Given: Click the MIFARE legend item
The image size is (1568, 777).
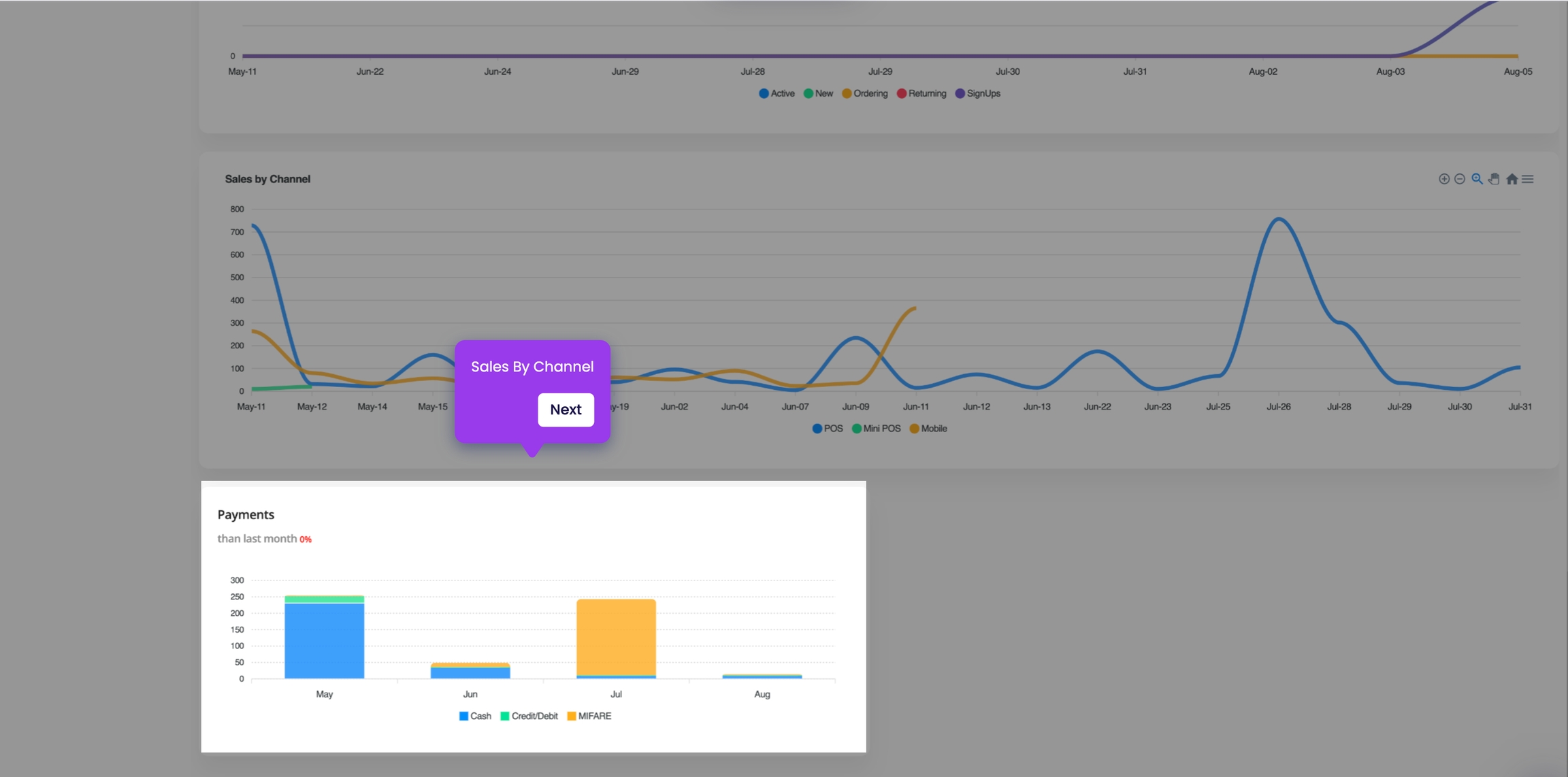Looking at the screenshot, I should (589, 716).
